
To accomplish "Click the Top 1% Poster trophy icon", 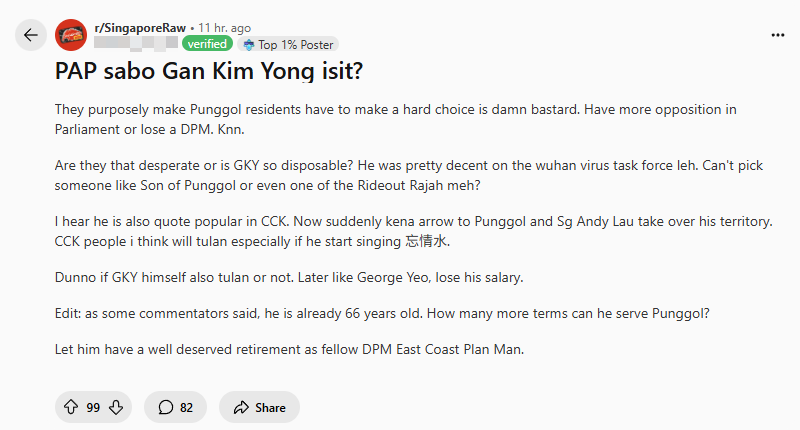I will [249, 44].
